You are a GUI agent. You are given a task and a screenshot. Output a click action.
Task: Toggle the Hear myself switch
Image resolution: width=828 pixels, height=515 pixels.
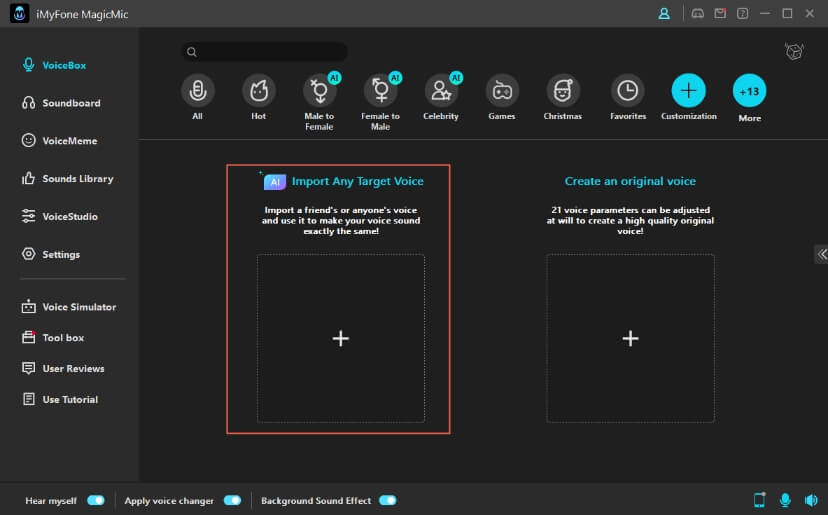pos(96,500)
